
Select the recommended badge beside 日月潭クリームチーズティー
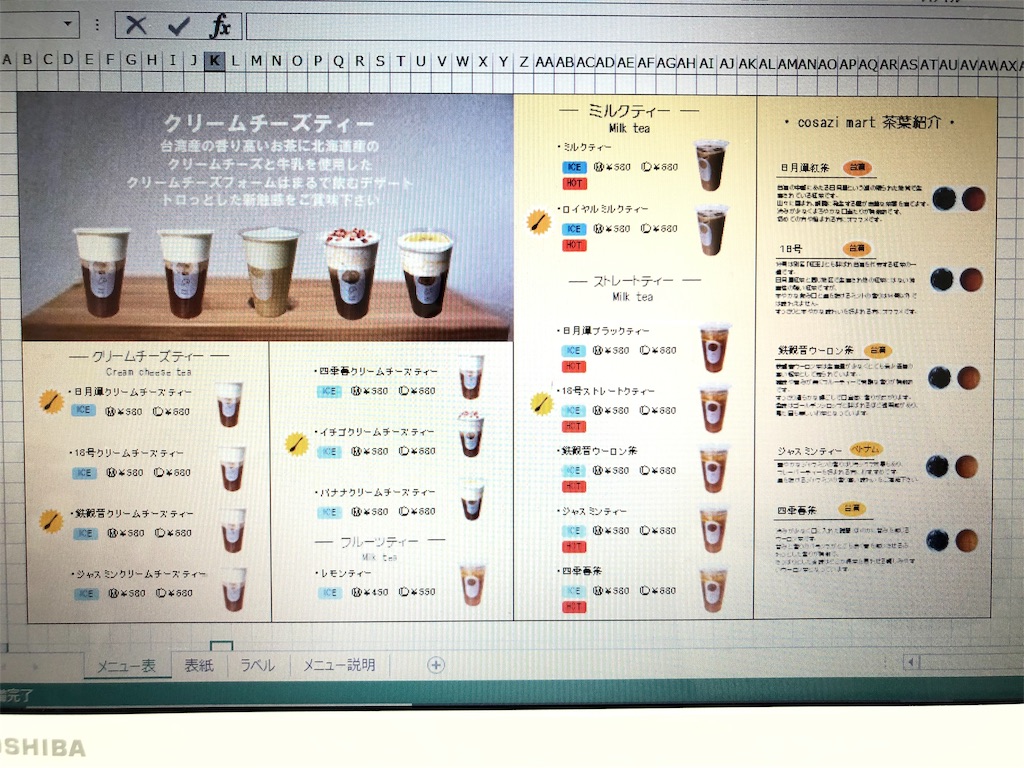coord(51,401)
